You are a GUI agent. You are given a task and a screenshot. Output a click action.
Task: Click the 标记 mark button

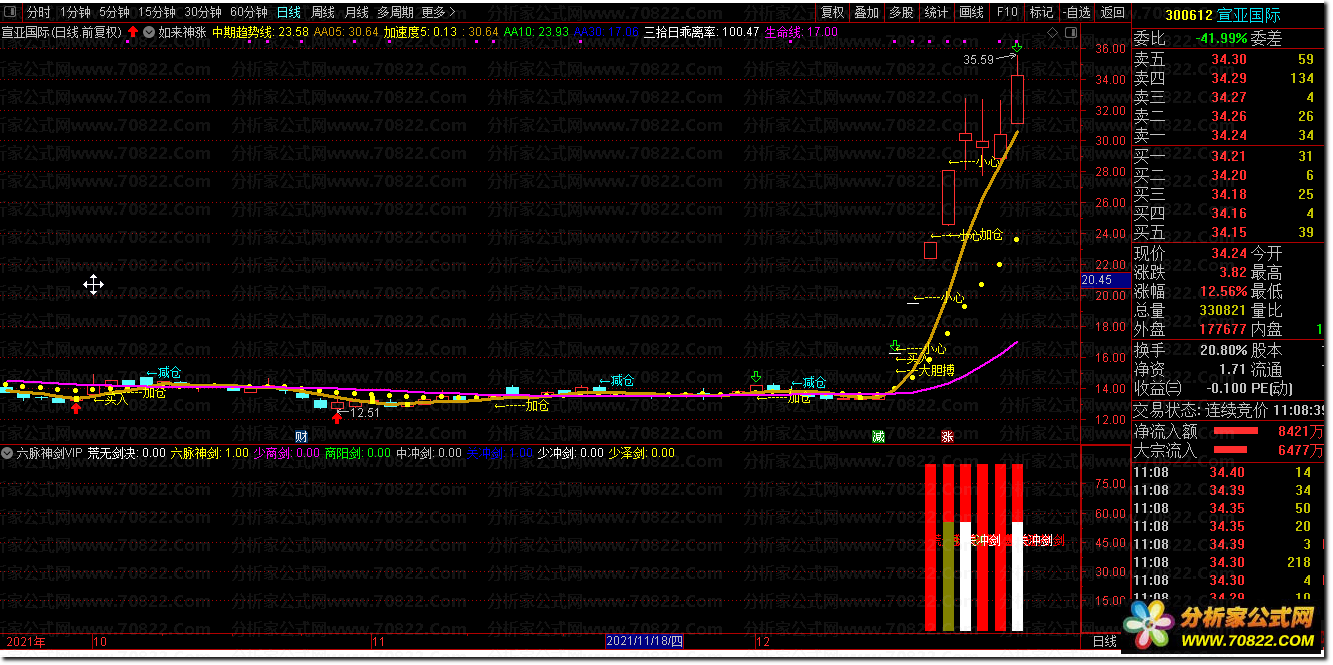[x=1041, y=13]
